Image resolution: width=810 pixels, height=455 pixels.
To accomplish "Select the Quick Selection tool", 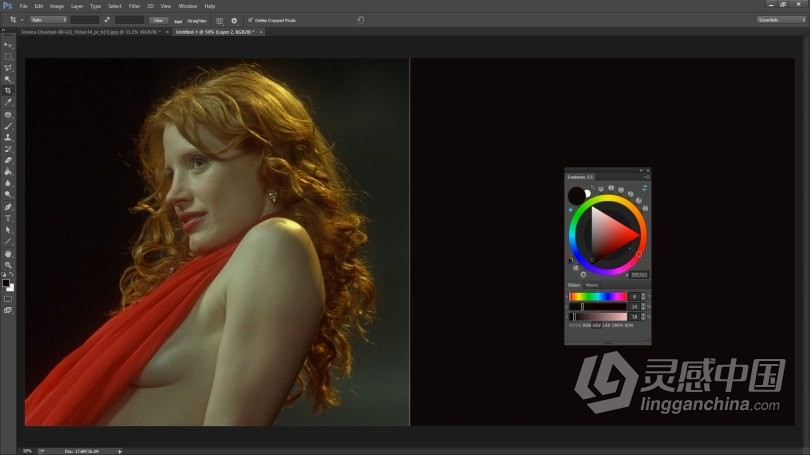I will pos(8,80).
